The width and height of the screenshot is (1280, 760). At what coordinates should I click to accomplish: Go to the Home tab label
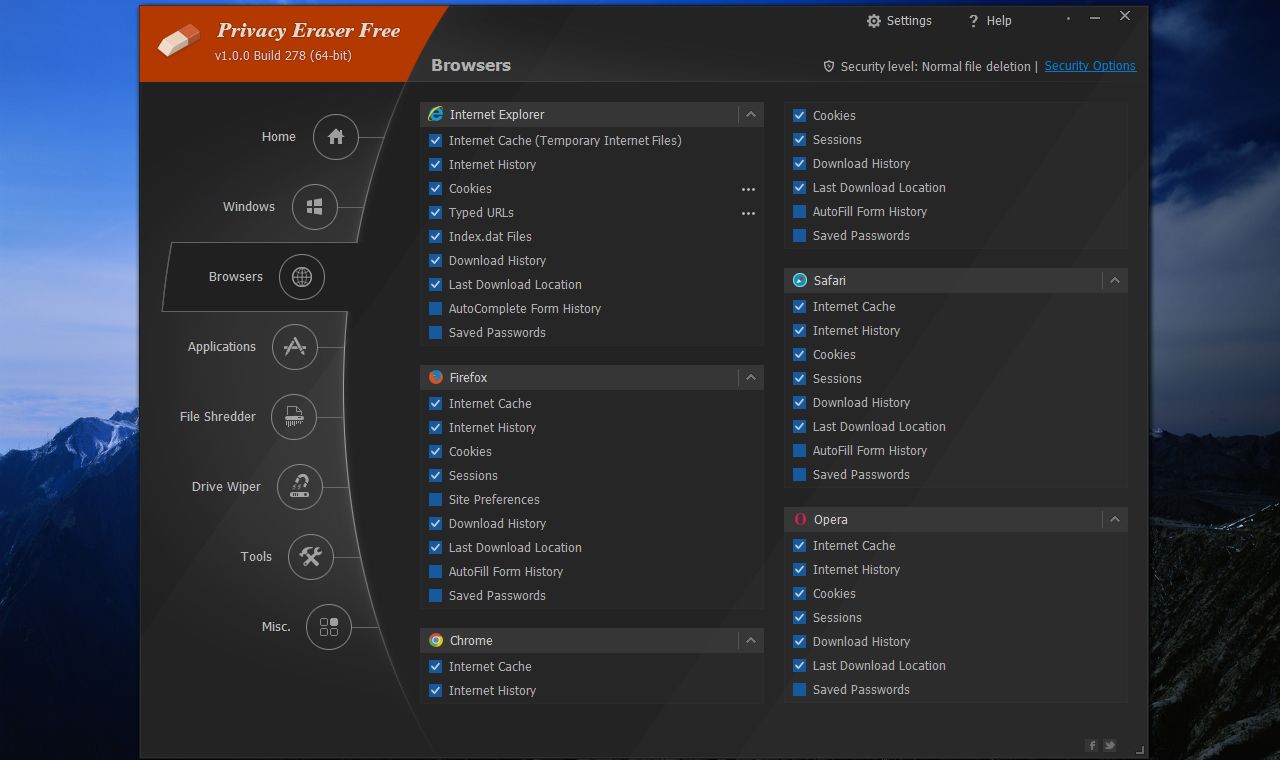[x=279, y=137]
